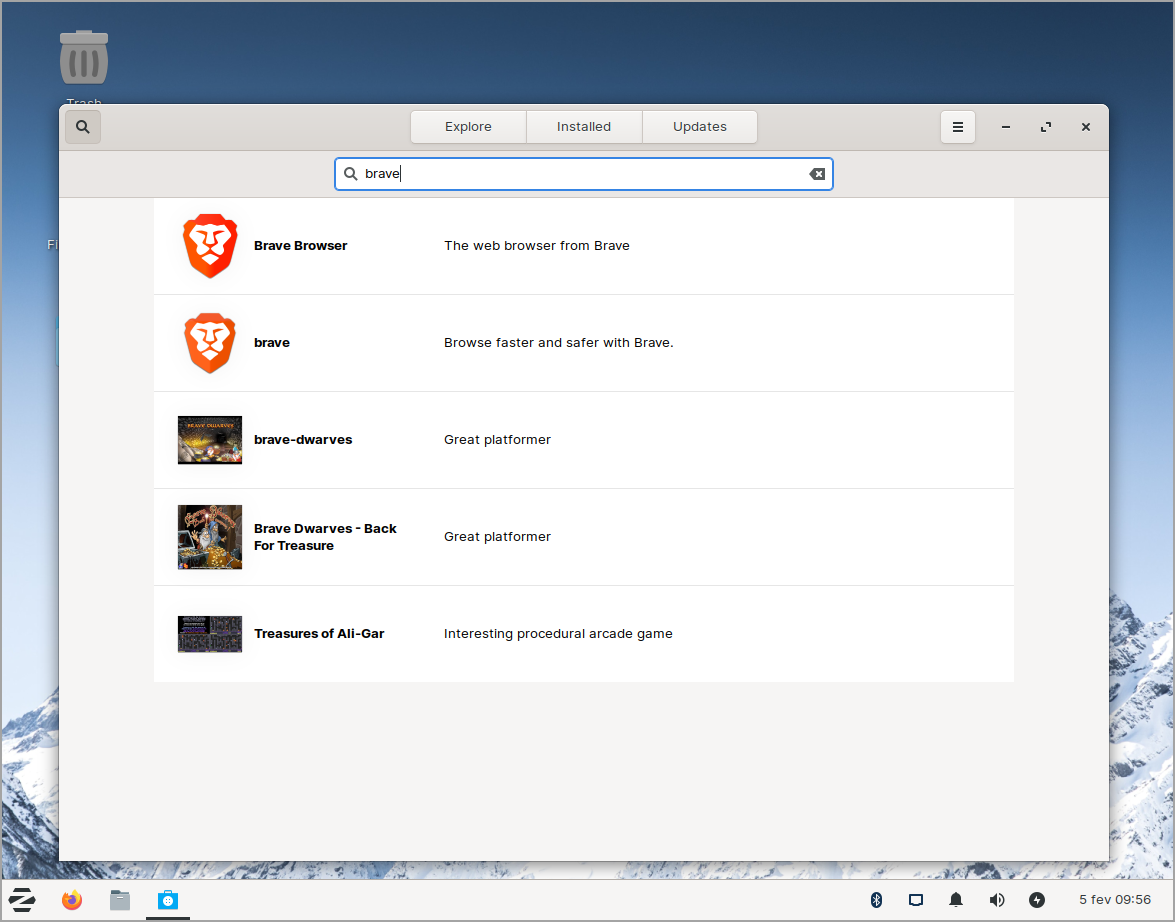Open the power status icon
The height and width of the screenshot is (922, 1175).
[x=1037, y=900]
